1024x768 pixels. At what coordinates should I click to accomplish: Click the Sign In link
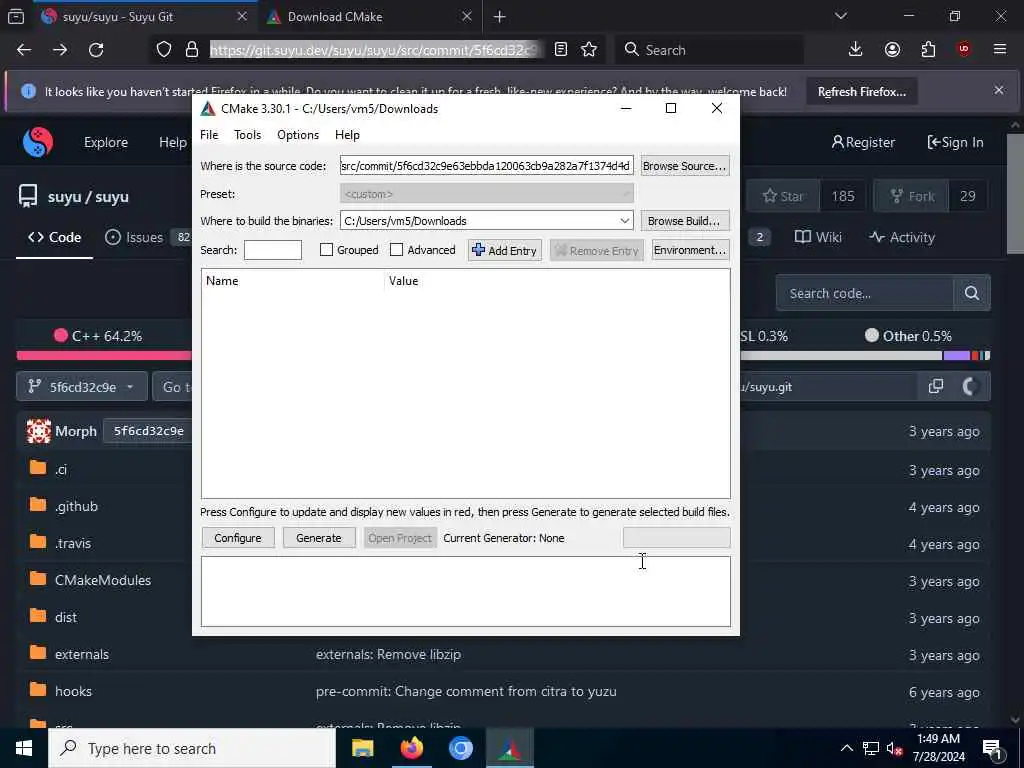point(955,142)
